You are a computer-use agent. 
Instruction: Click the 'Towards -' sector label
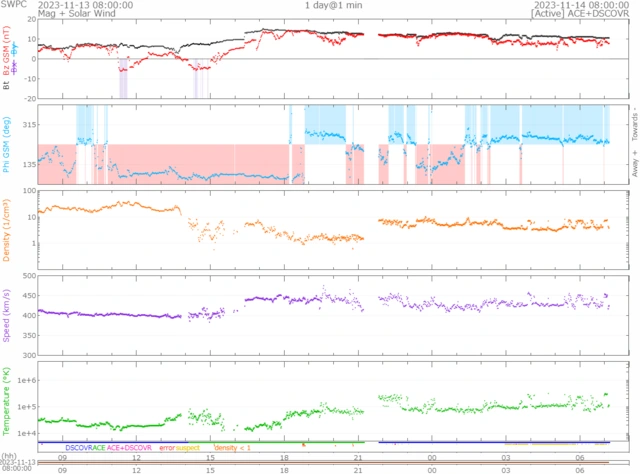point(635,124)
